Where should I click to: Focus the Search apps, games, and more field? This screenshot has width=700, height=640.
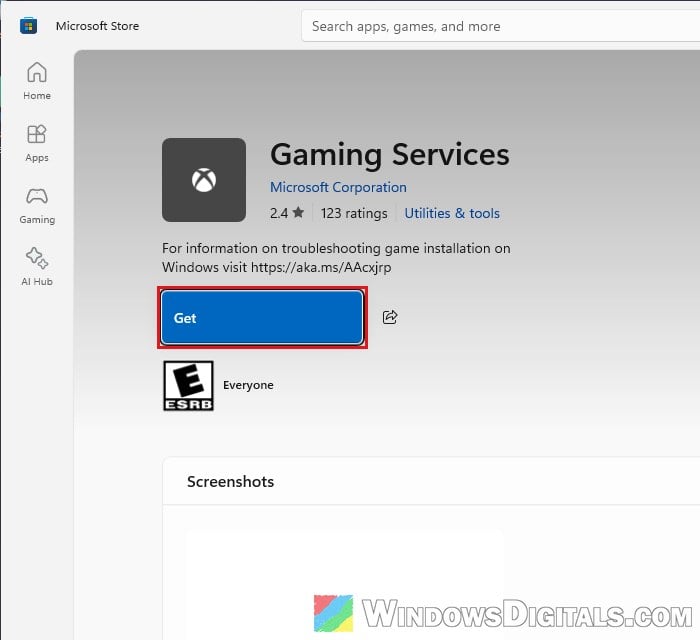[x=500, y=26]
